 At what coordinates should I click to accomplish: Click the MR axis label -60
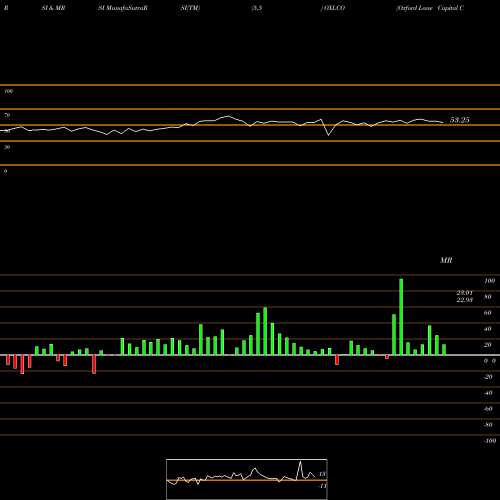click(x=488, y=409)
